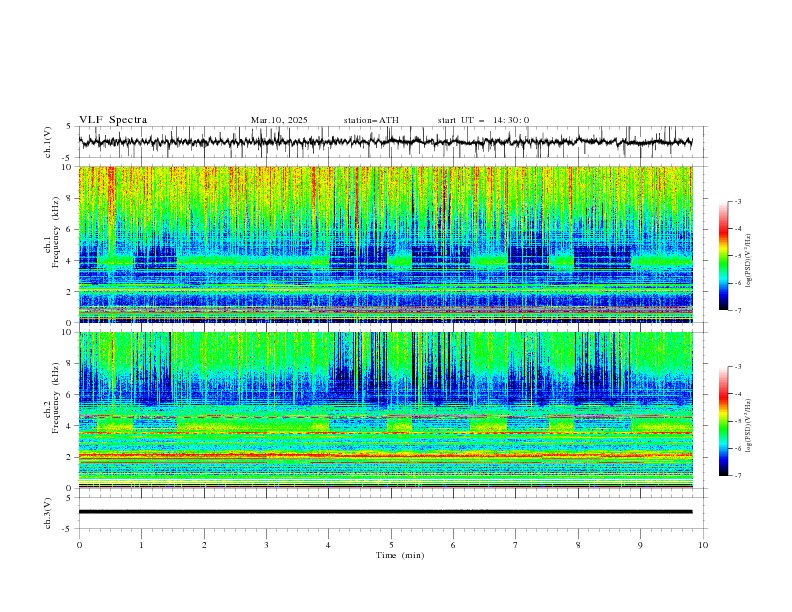Click the time axis tick '7'
This screenshot has height=612, width=792.
coord(516,545)
